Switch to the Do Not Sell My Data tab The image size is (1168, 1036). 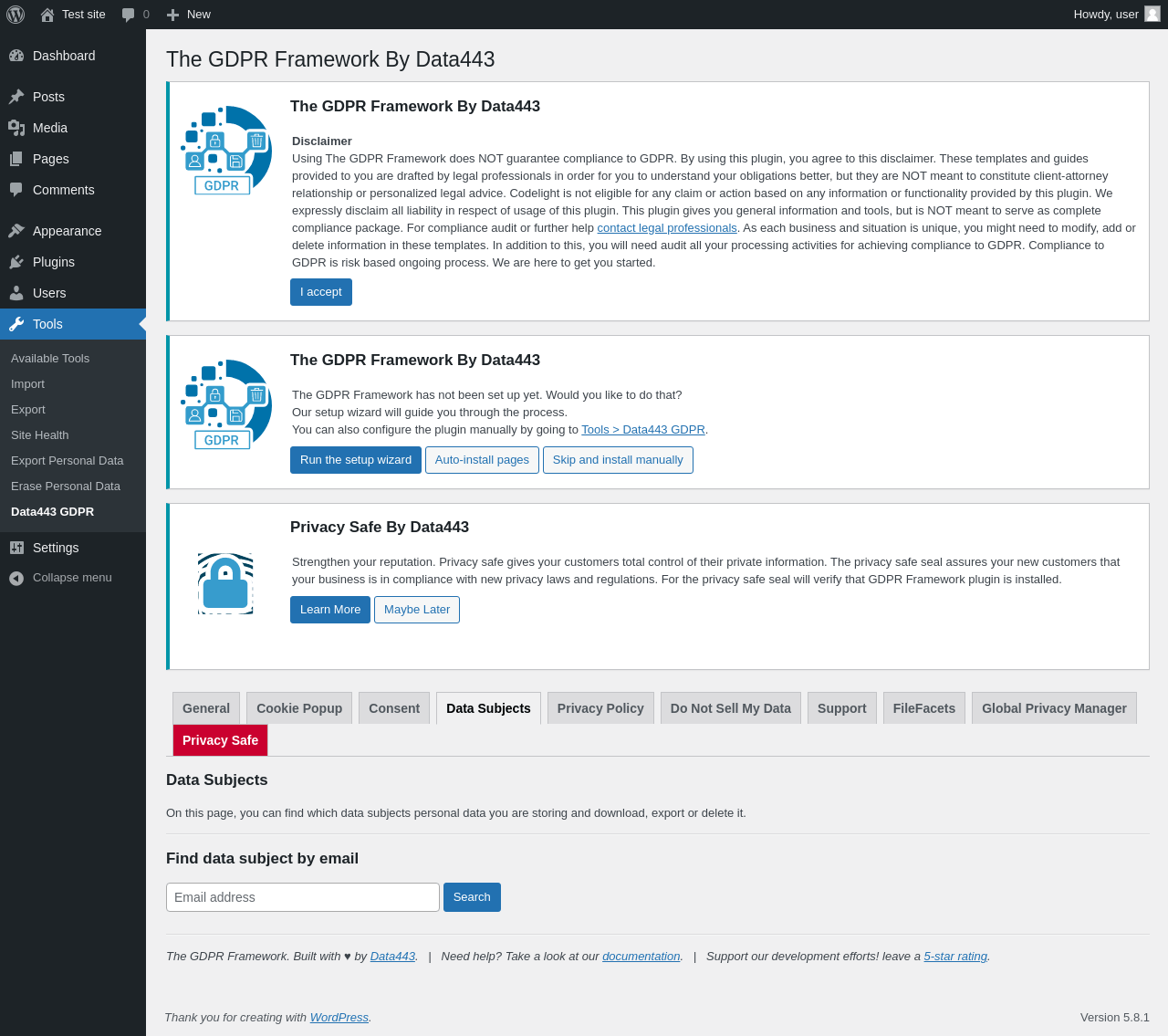click(731, 708)
